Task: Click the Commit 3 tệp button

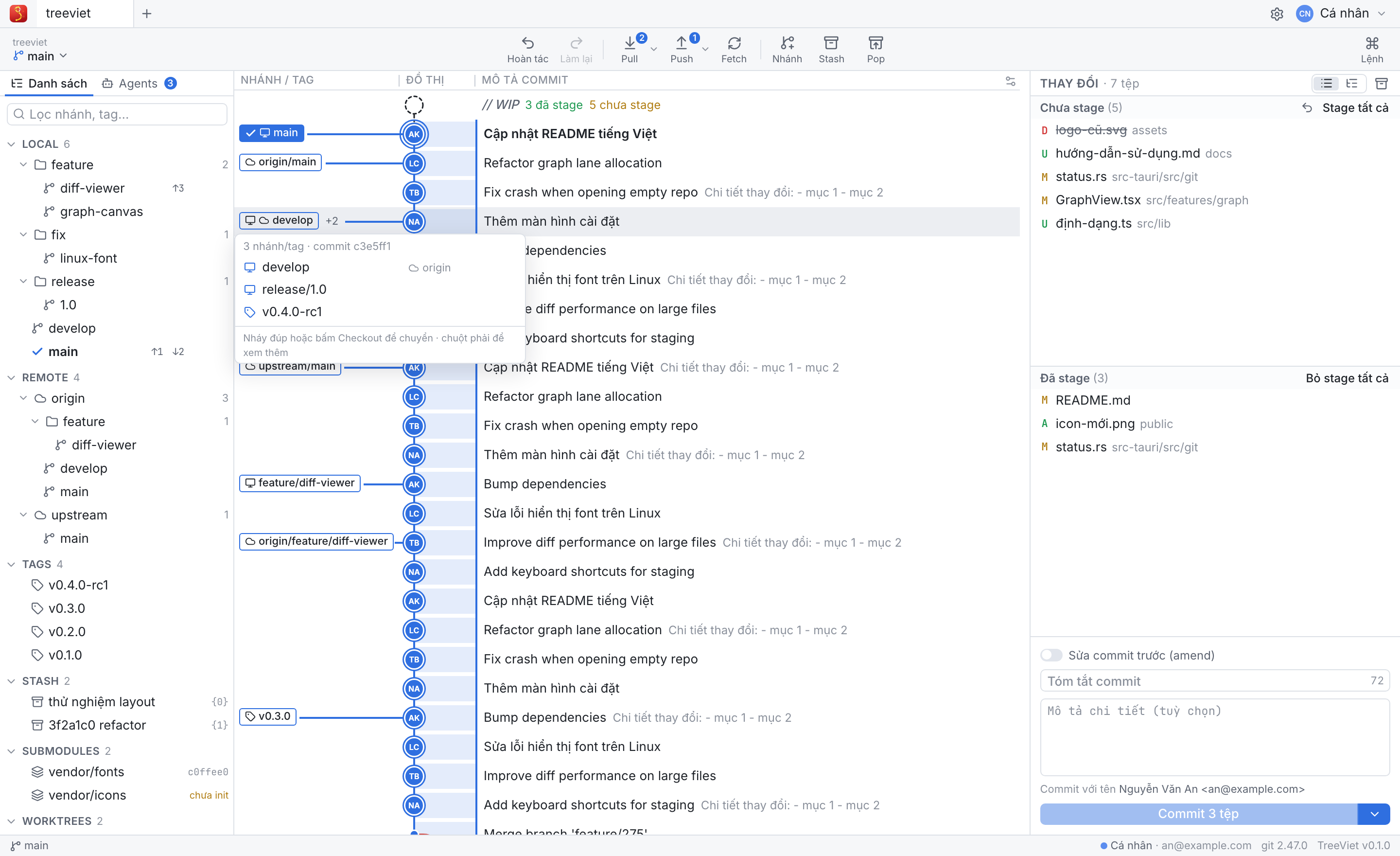Action: (x=1198, y=814)
